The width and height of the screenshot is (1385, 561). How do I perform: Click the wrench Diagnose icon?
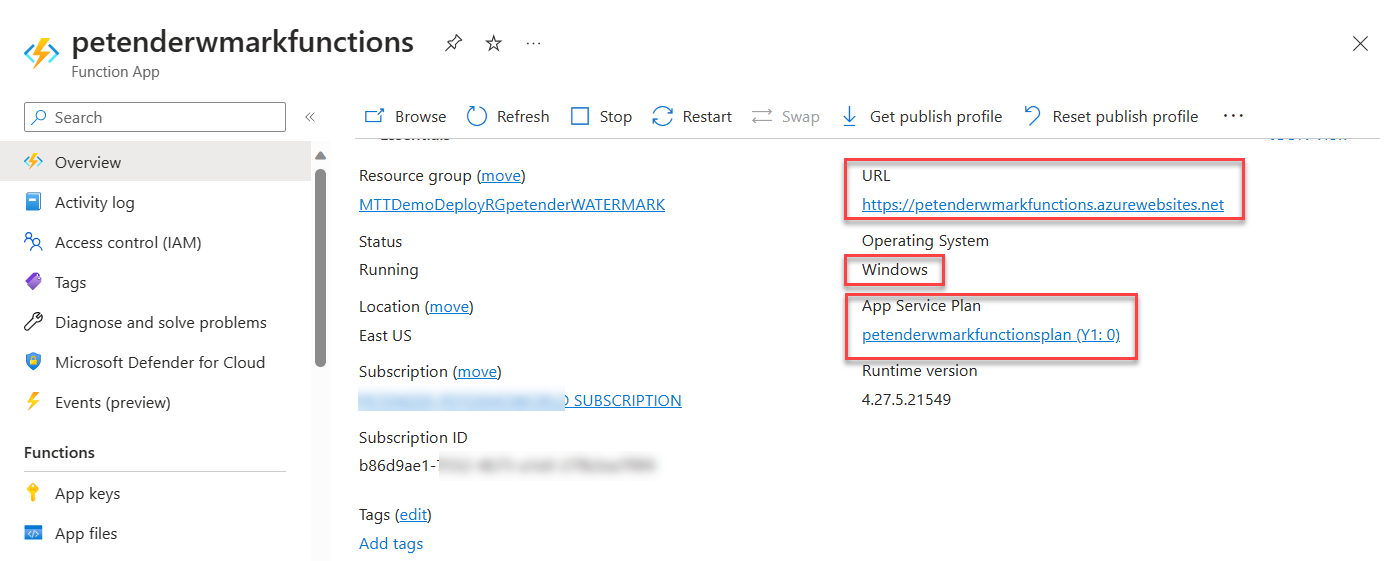pos(34,322)
